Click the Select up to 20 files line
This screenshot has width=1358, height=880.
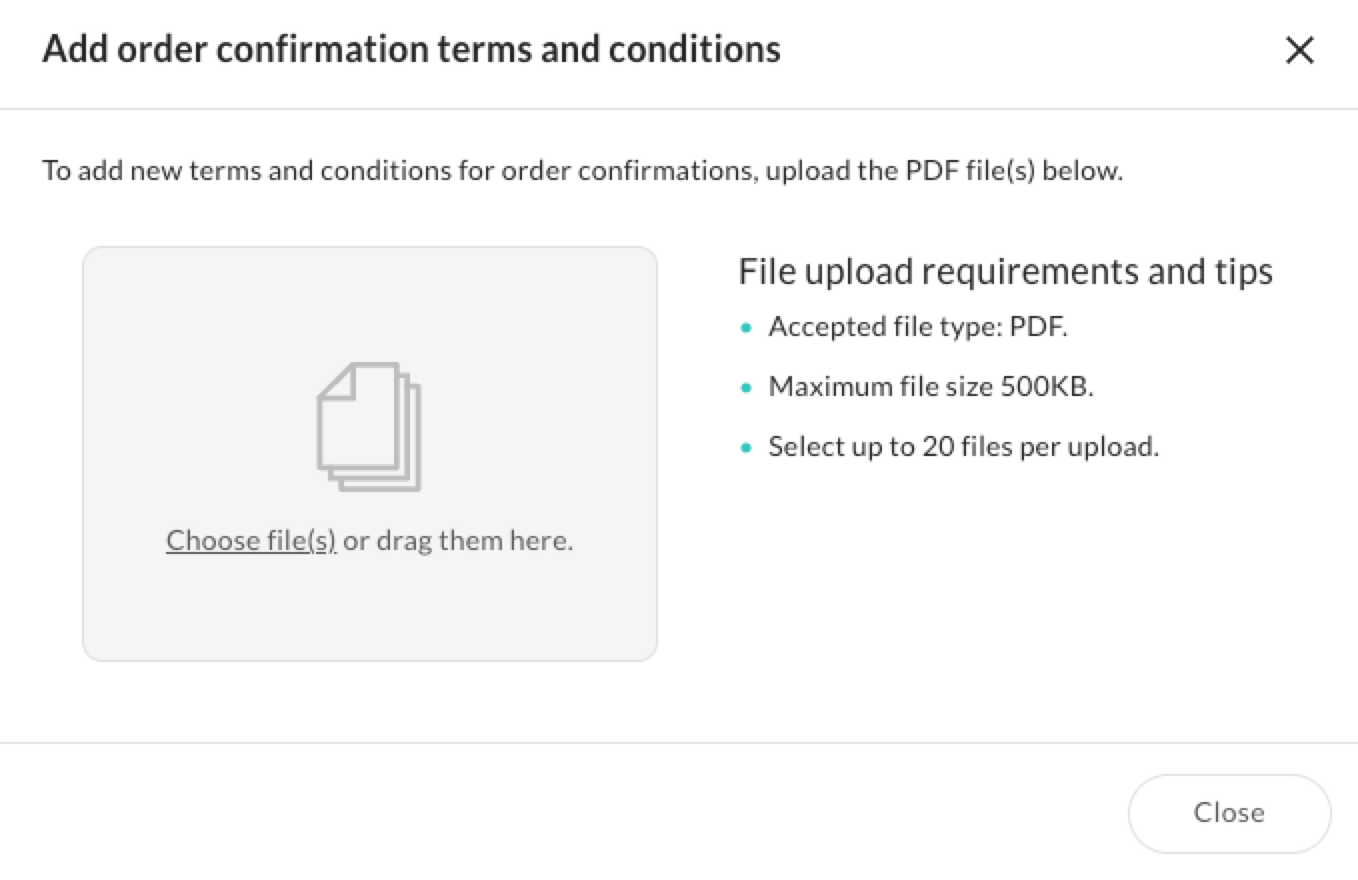[963, 446]
